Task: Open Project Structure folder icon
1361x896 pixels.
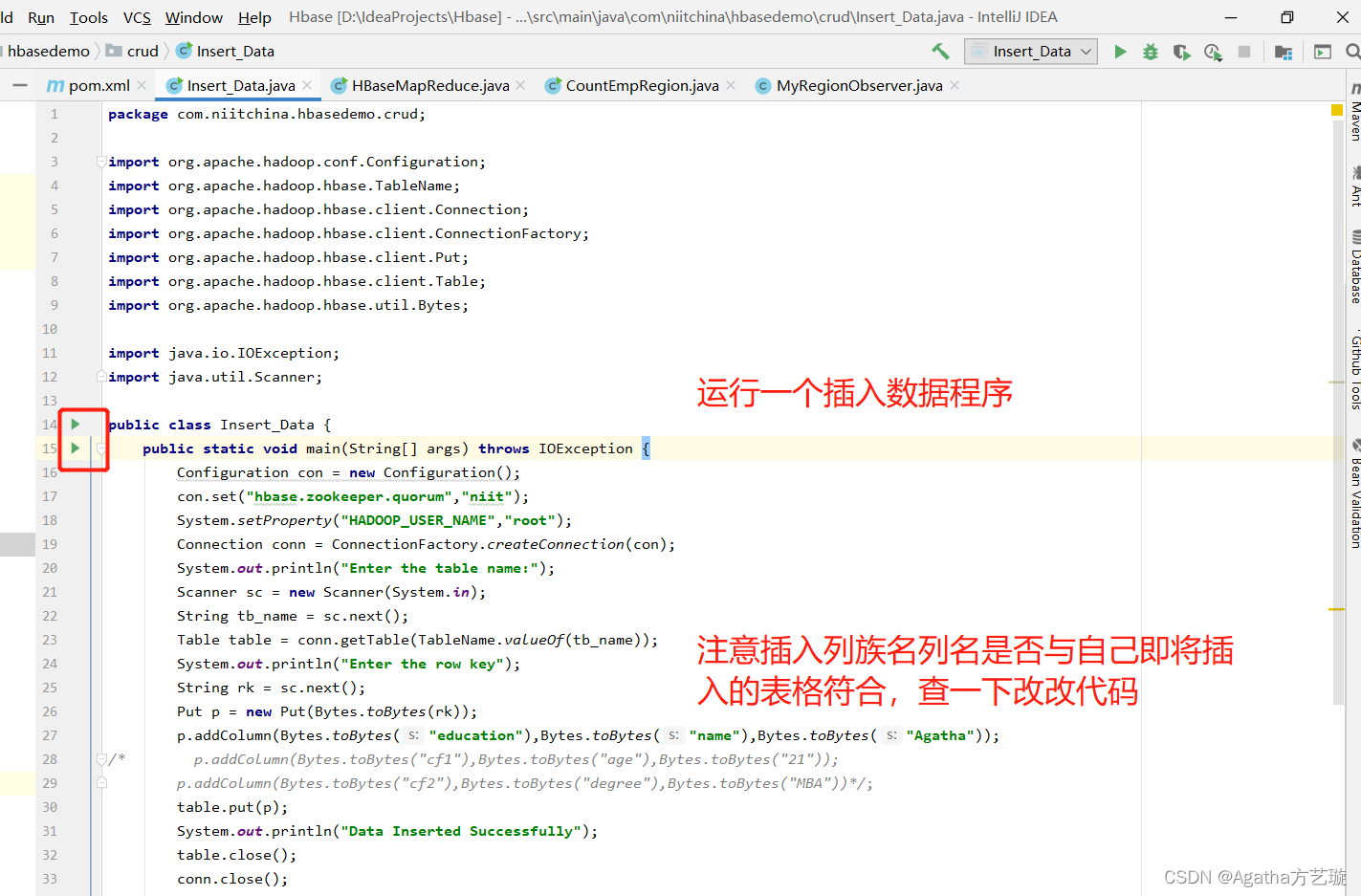Action: tap(1284, 52)
